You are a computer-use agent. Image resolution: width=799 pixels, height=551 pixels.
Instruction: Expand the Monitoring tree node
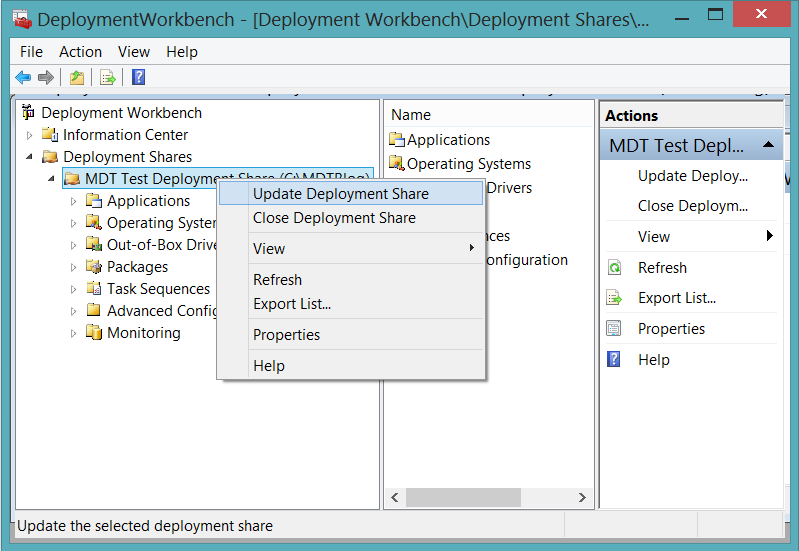73,333
